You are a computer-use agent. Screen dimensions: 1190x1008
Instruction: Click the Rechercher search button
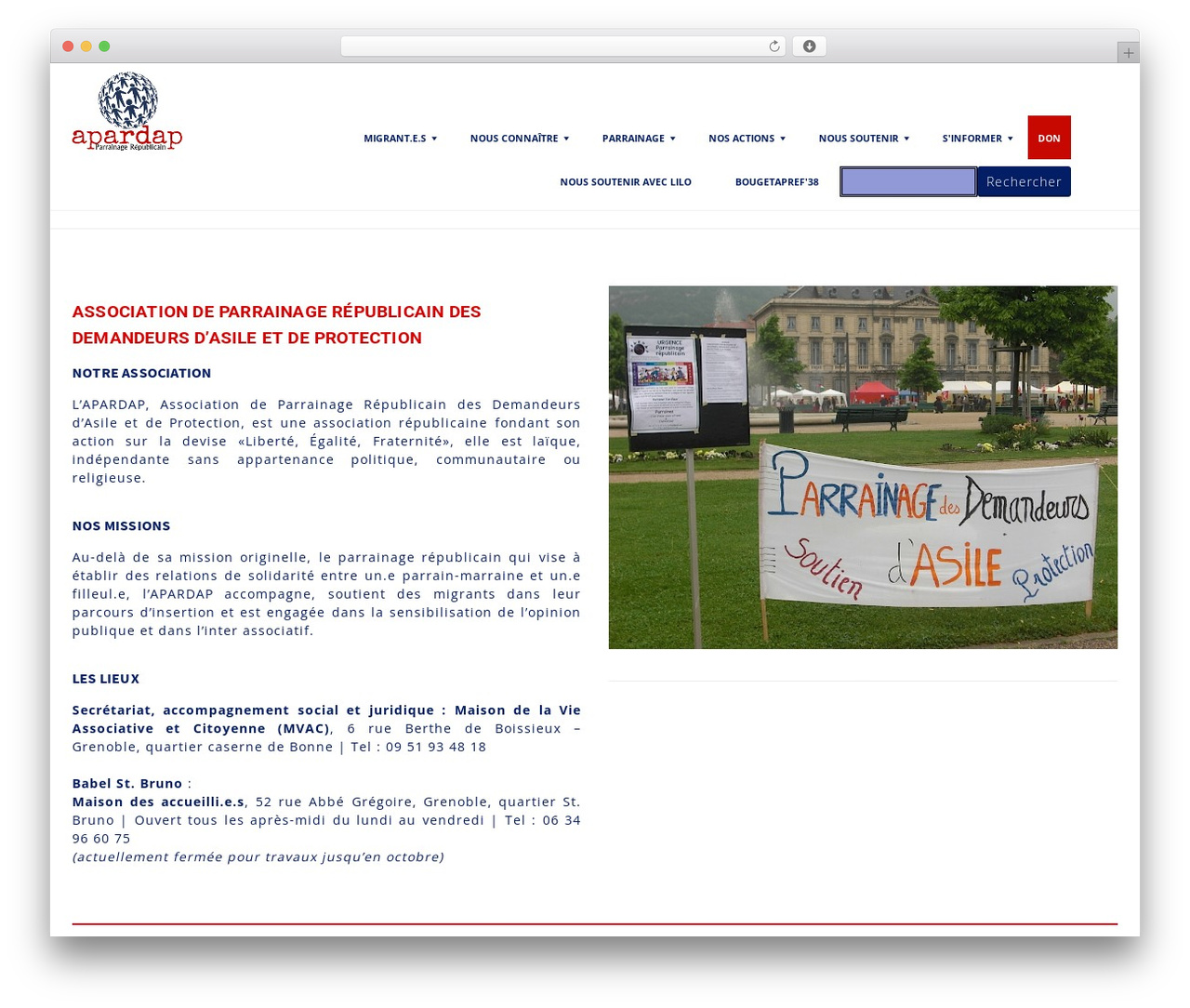pyautogui.click(x=1024, y=181)
